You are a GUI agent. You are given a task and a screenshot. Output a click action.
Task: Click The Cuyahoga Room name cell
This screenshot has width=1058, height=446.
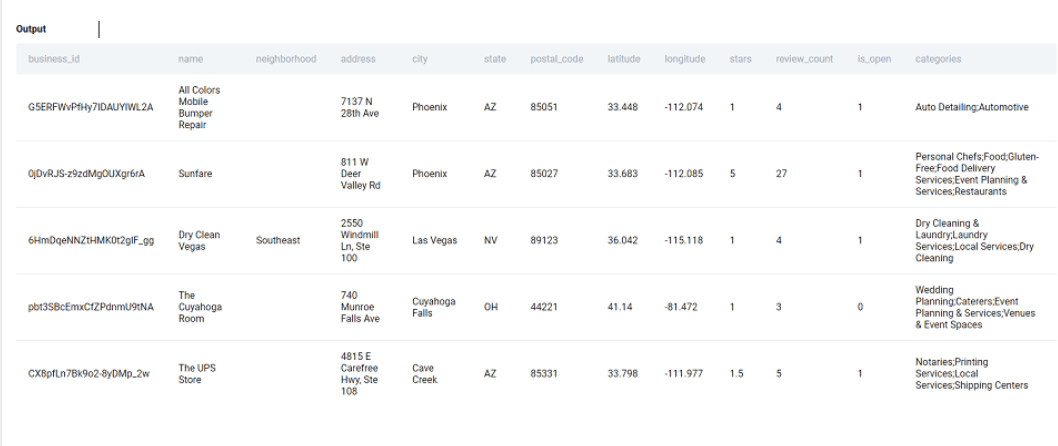(200, 307)
